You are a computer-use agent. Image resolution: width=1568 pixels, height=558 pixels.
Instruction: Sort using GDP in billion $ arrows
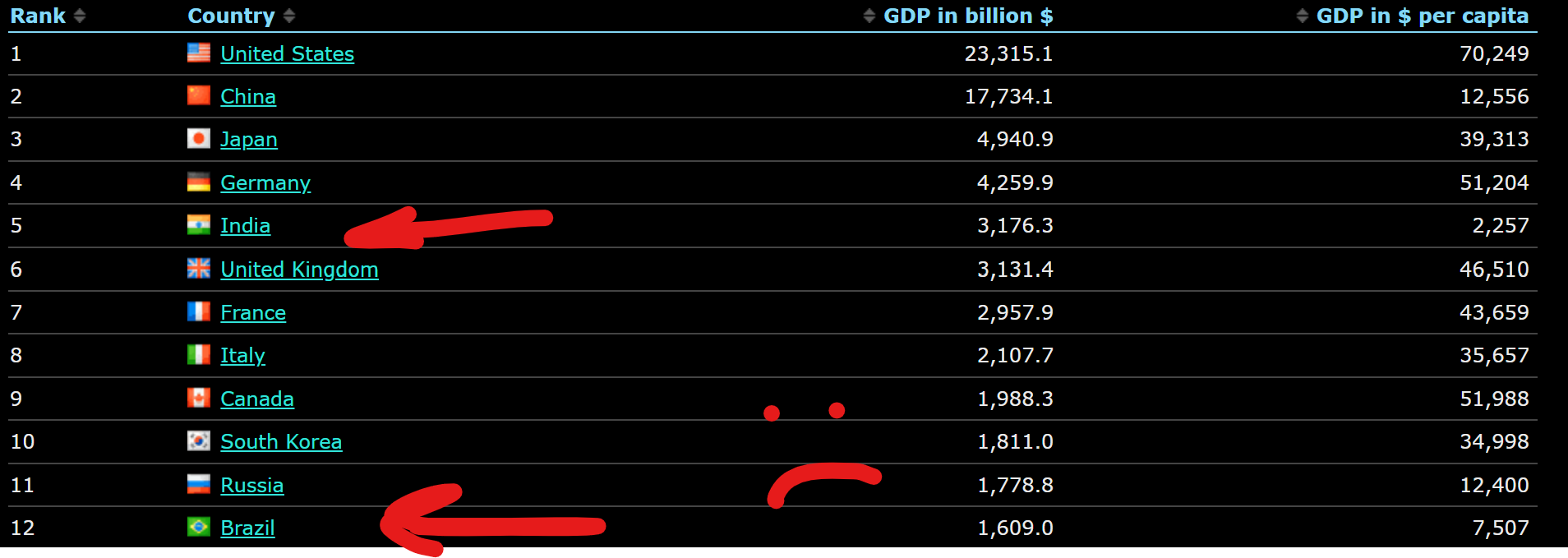pyautogui.click(x=869, y=16)
